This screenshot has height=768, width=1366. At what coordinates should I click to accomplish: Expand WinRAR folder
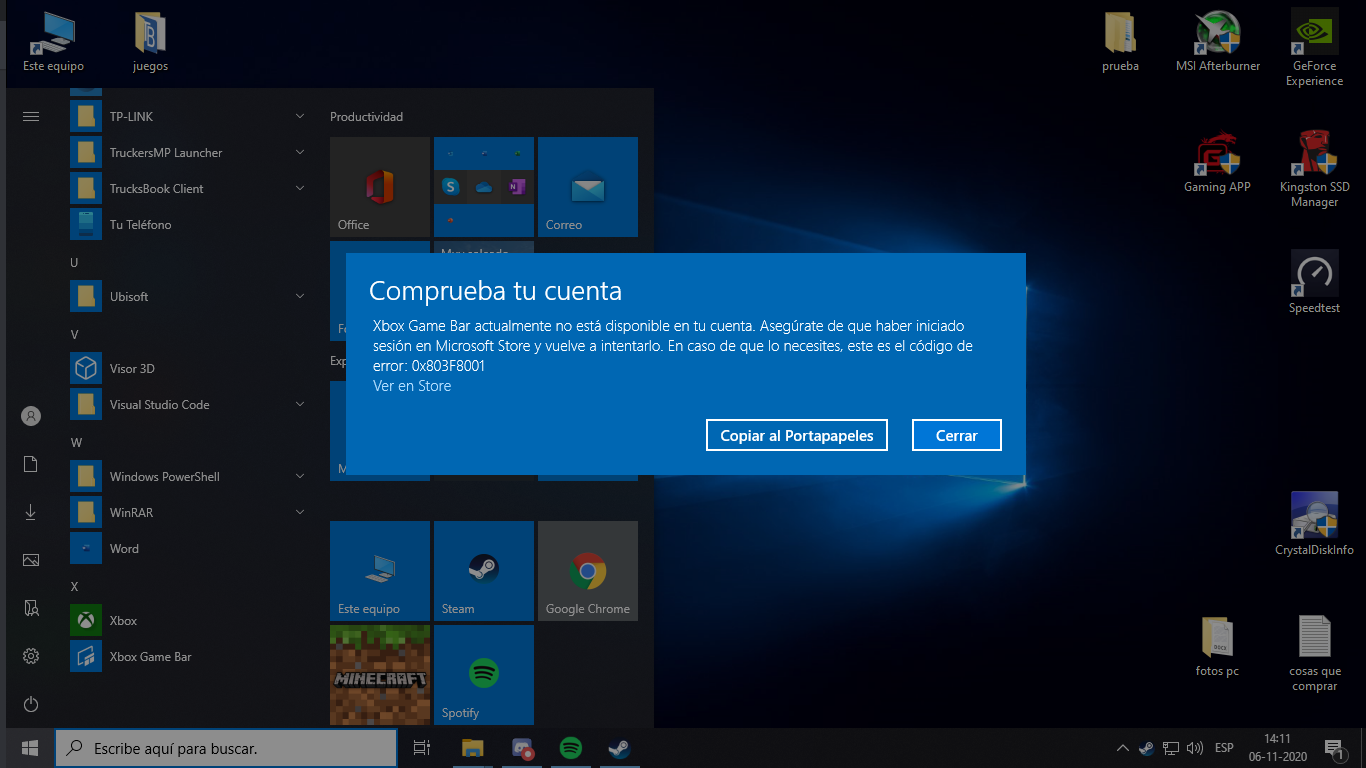pyautogui.click(x=190, y=512)
